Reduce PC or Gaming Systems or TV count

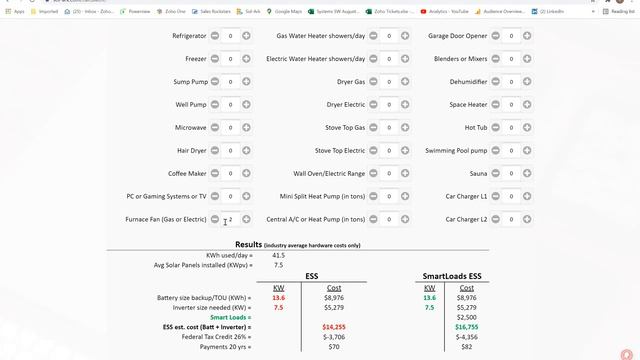pyautogui.click(x=215, y=196)
